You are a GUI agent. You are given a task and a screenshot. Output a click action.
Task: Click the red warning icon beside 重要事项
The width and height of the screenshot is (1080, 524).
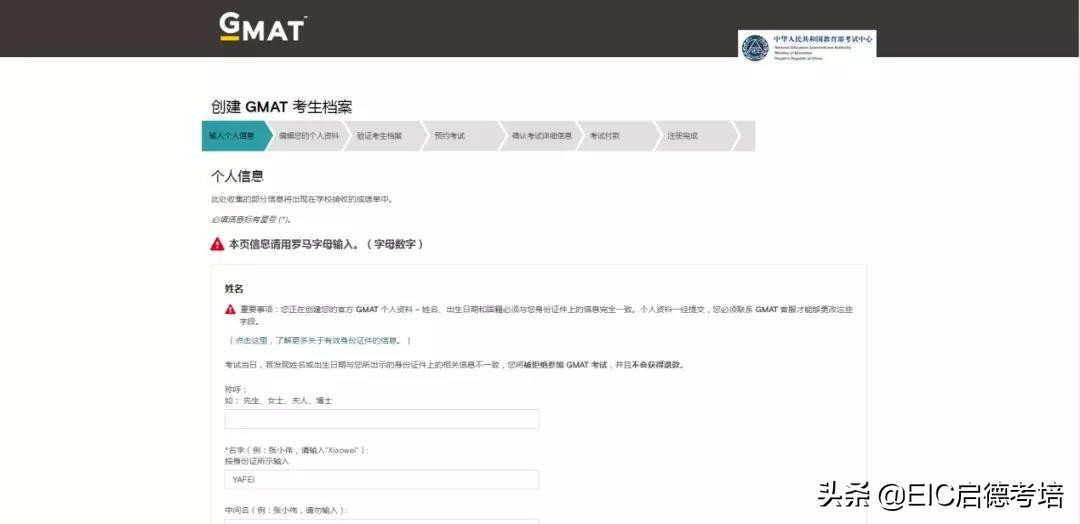point(230,309)
